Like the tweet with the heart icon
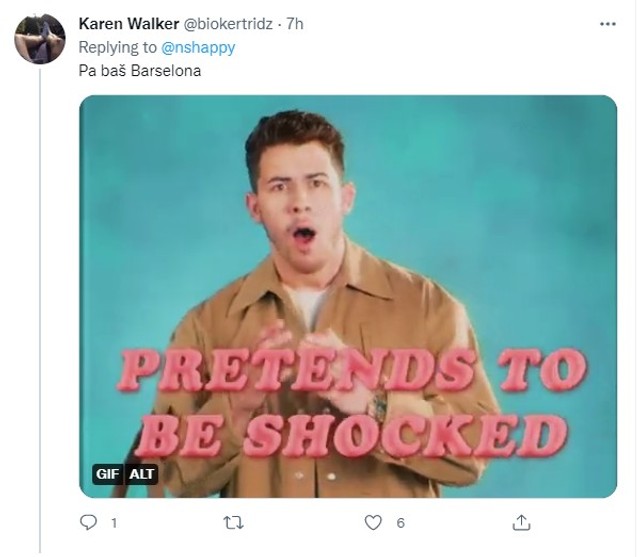Viewport: 640px width, 557px height. coord(374,522)
